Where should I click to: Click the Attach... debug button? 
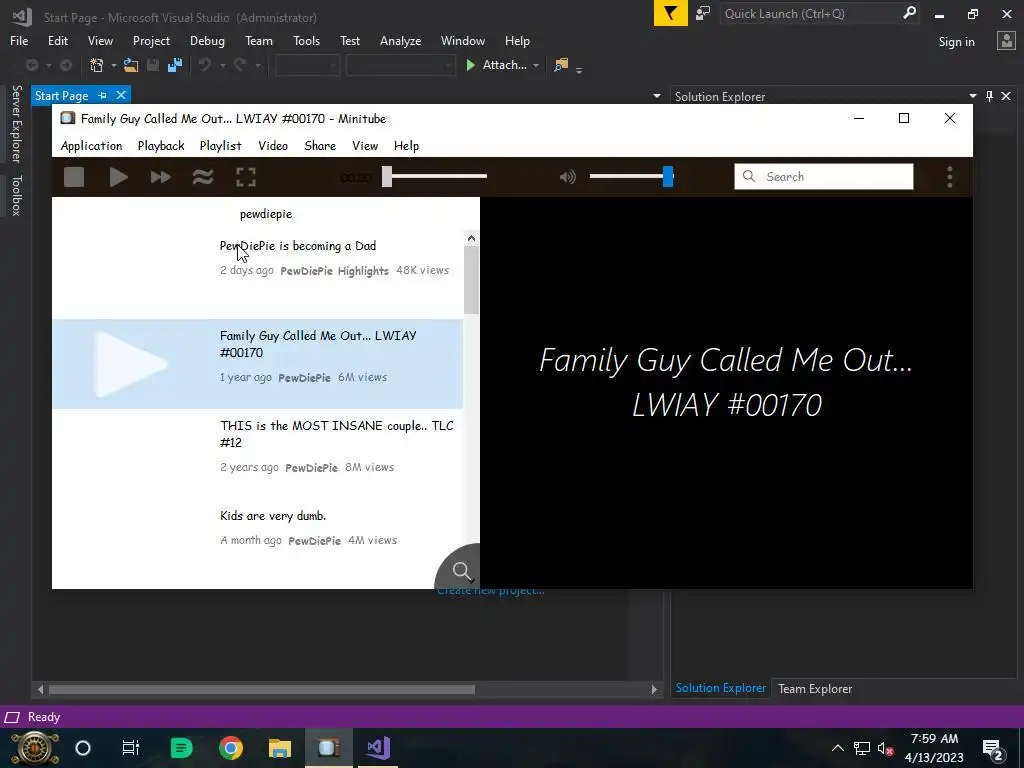pyautogui.click(x=496, y=65)
